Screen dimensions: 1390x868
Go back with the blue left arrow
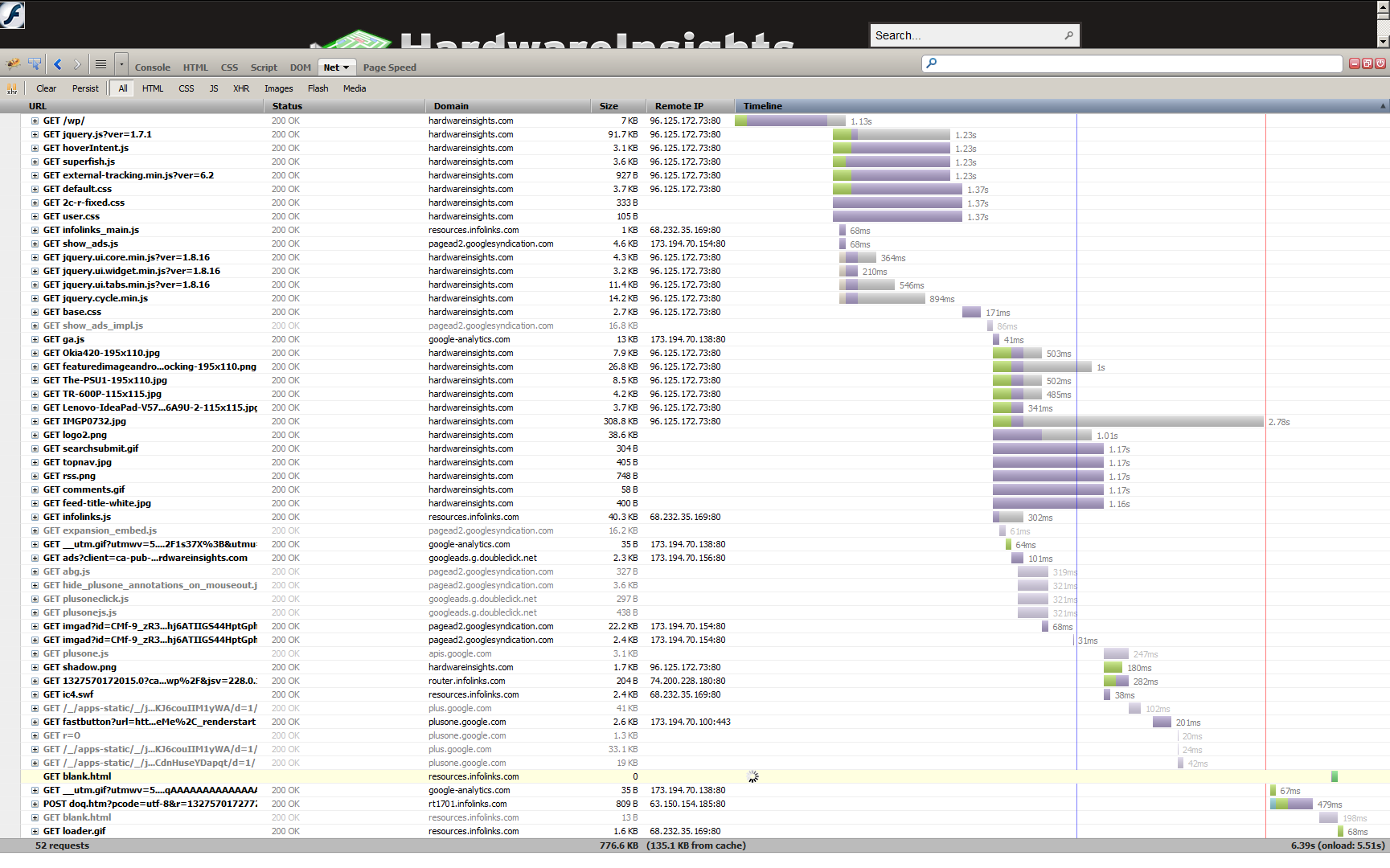tap(58, 64)
